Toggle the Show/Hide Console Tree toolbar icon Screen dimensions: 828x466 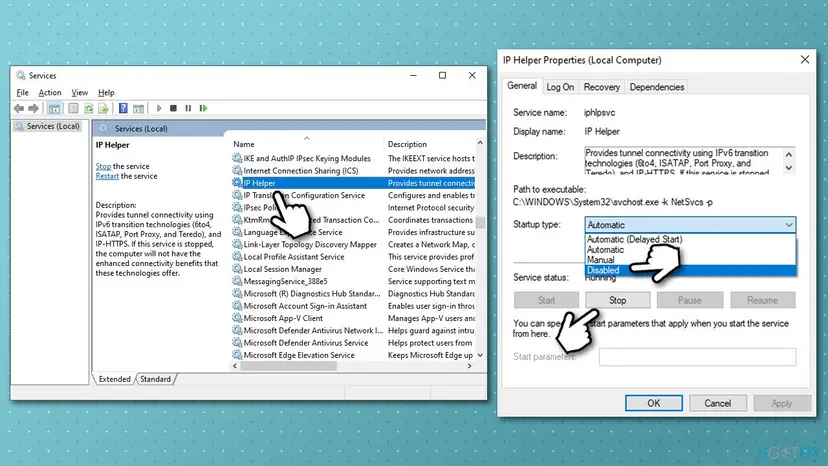tap(54, 108)
